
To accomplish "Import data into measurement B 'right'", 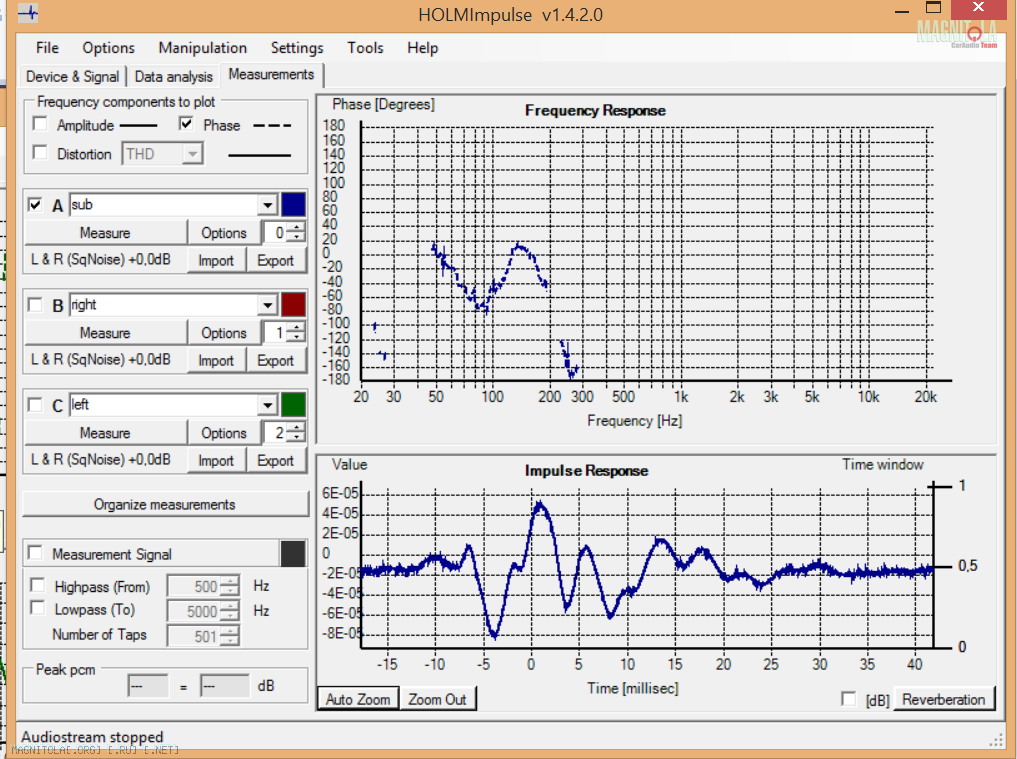I will (216, 361).
